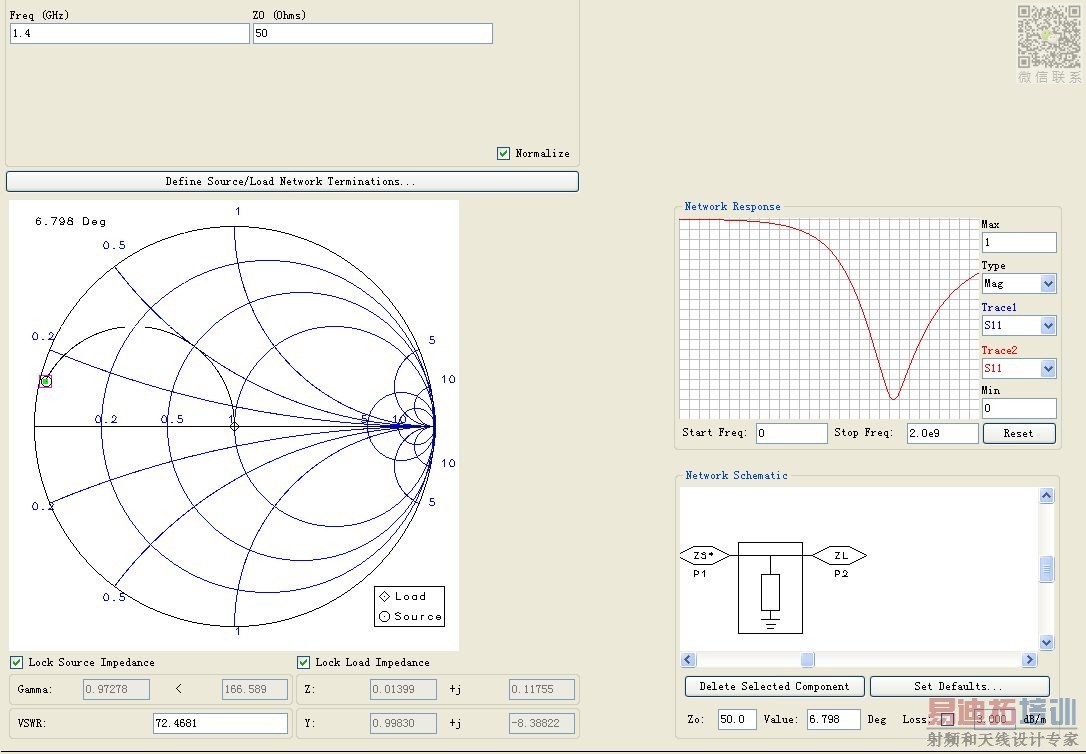Viewport: 1086px width, 754px height.
Task: Open Define Source/Load Network Terminations
Action: [292, 182]
